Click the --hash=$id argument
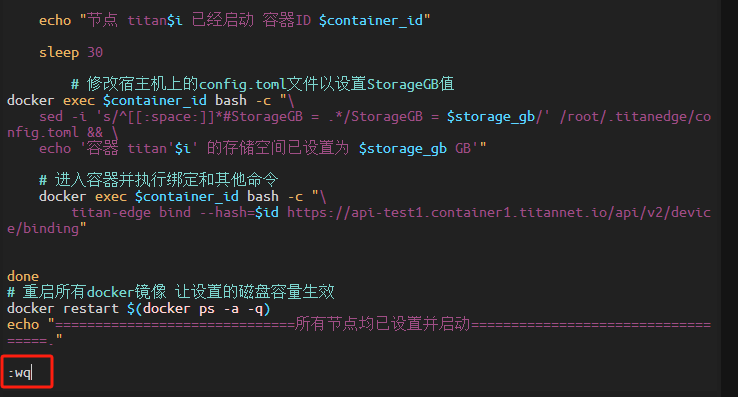 pos(239,212)
